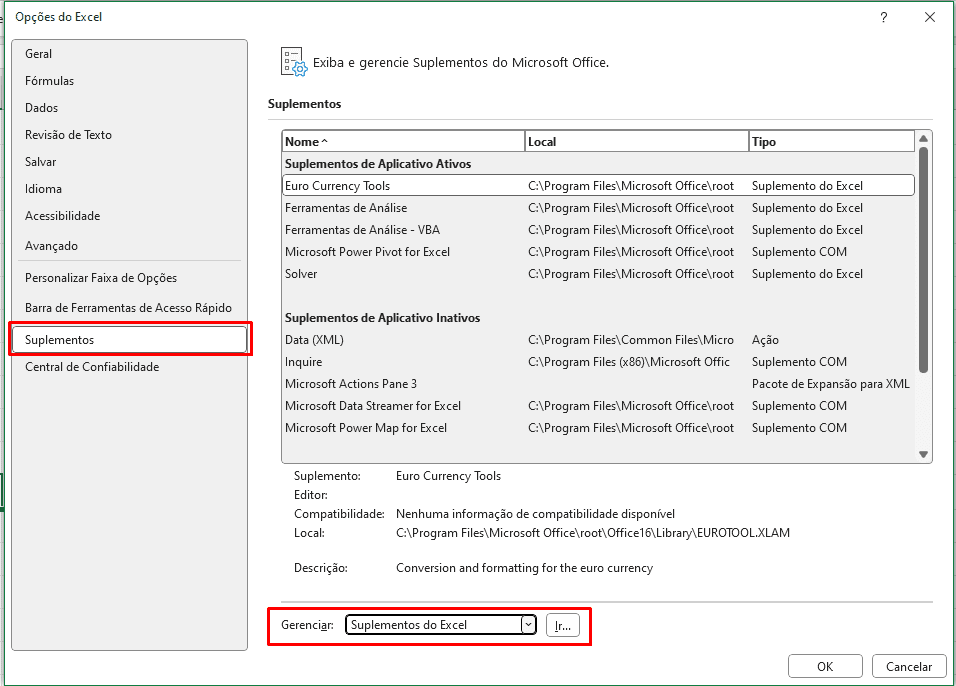Click the EUROTOOL.XLAM local path text
This screenshot has height=686, width=956.
(593, 533)
